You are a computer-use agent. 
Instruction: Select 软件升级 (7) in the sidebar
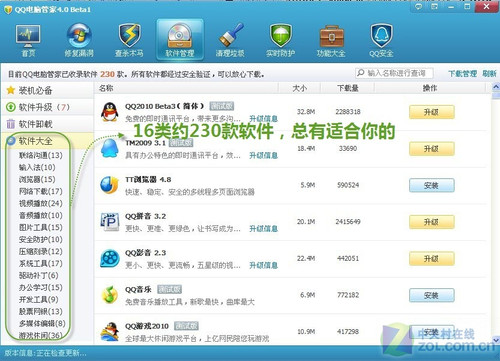[47, 107]
